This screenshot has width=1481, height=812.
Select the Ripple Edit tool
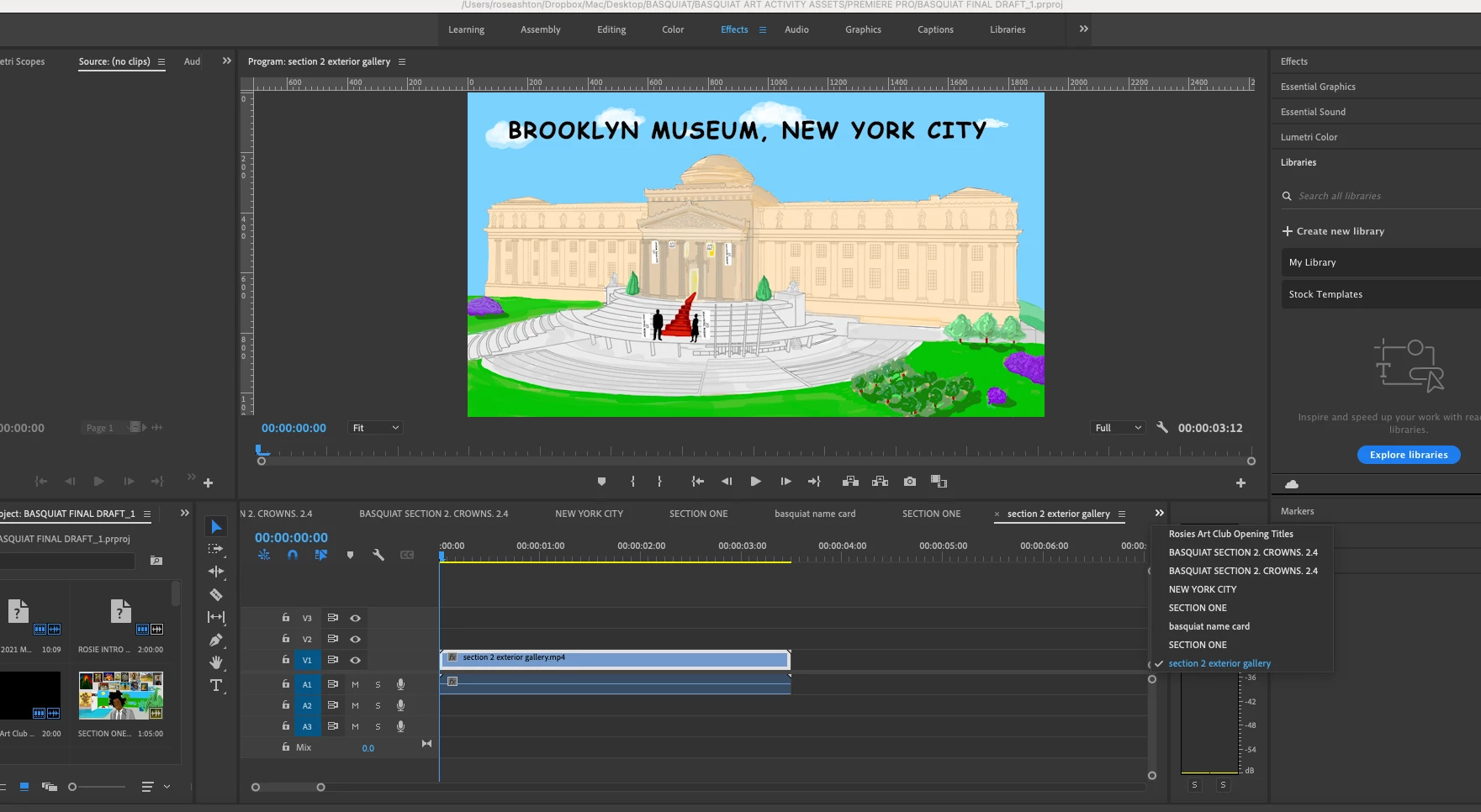click(216, 572)
